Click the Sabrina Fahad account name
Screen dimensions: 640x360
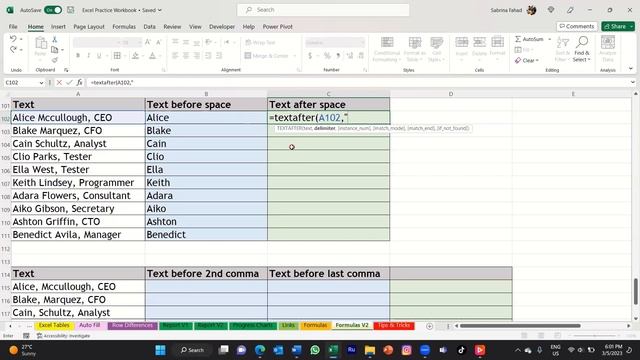click(506, 10)
